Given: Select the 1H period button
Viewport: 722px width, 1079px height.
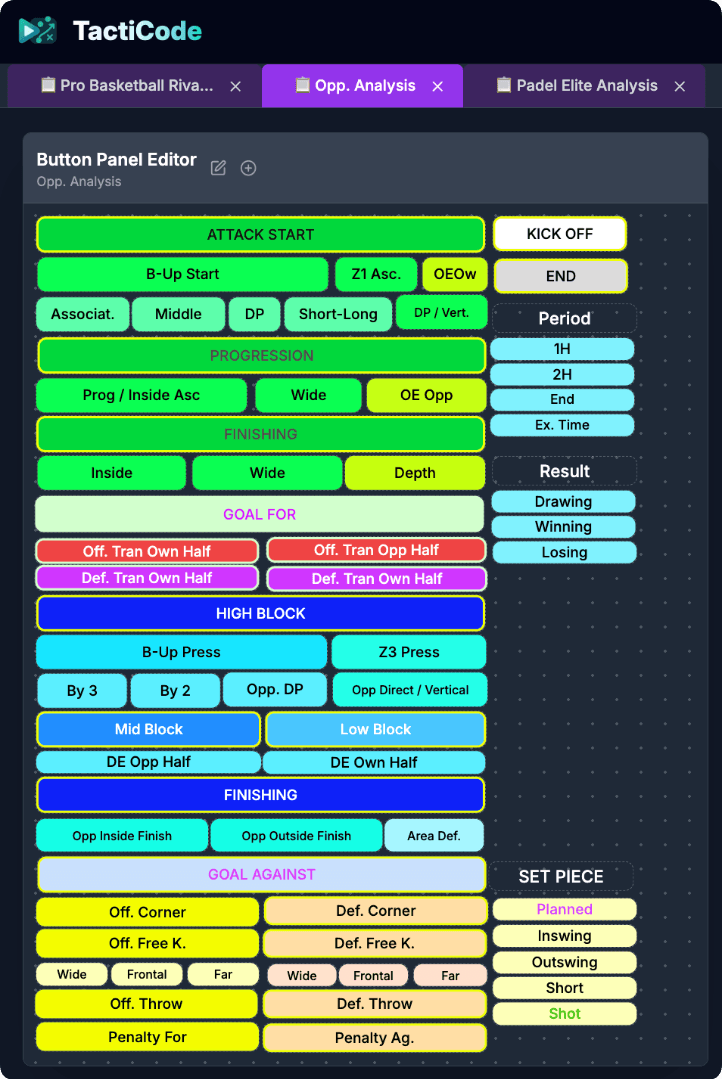Looking at the screenshot, I should click(x=563, y=349).
